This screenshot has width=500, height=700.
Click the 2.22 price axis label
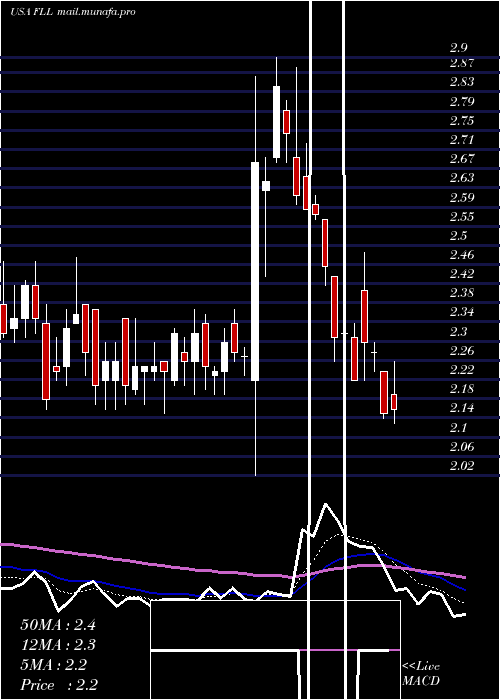pos(462,370)
